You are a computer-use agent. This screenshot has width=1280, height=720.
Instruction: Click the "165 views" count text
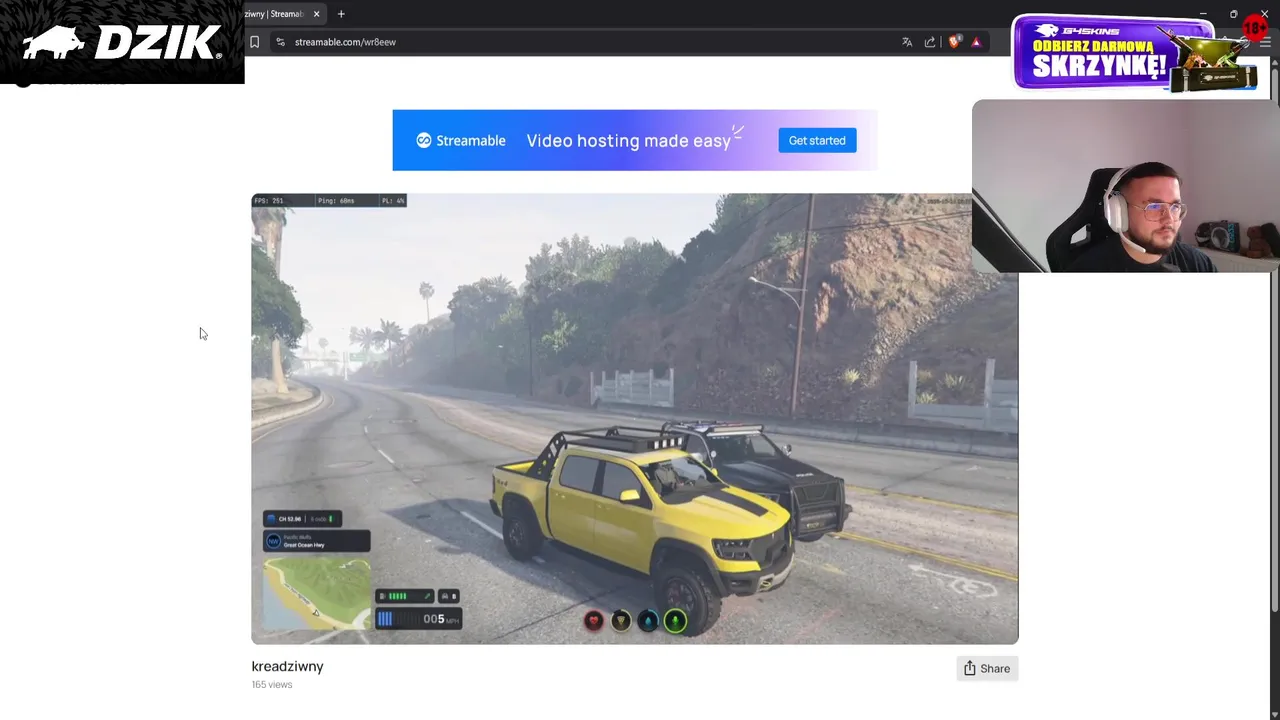coord(272,684)
